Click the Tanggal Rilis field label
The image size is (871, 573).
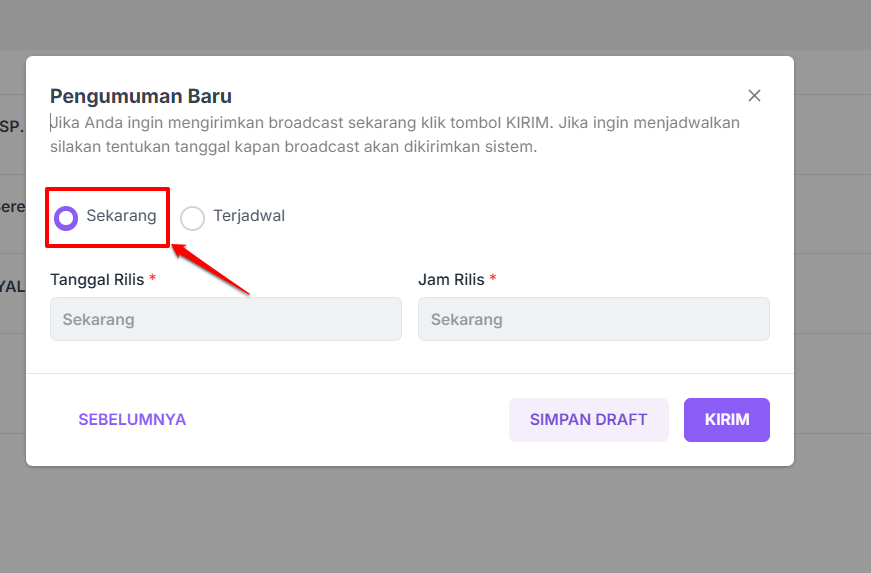point(97,280)
